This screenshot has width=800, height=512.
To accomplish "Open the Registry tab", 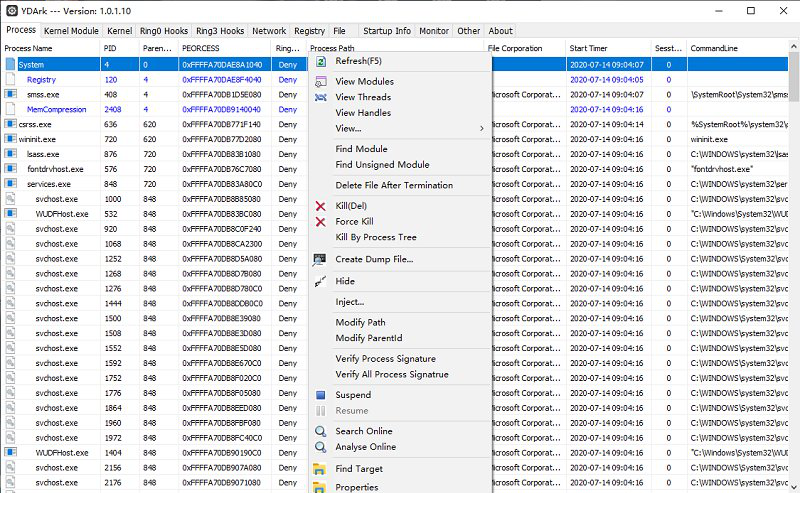I will [x=309, y=31].
